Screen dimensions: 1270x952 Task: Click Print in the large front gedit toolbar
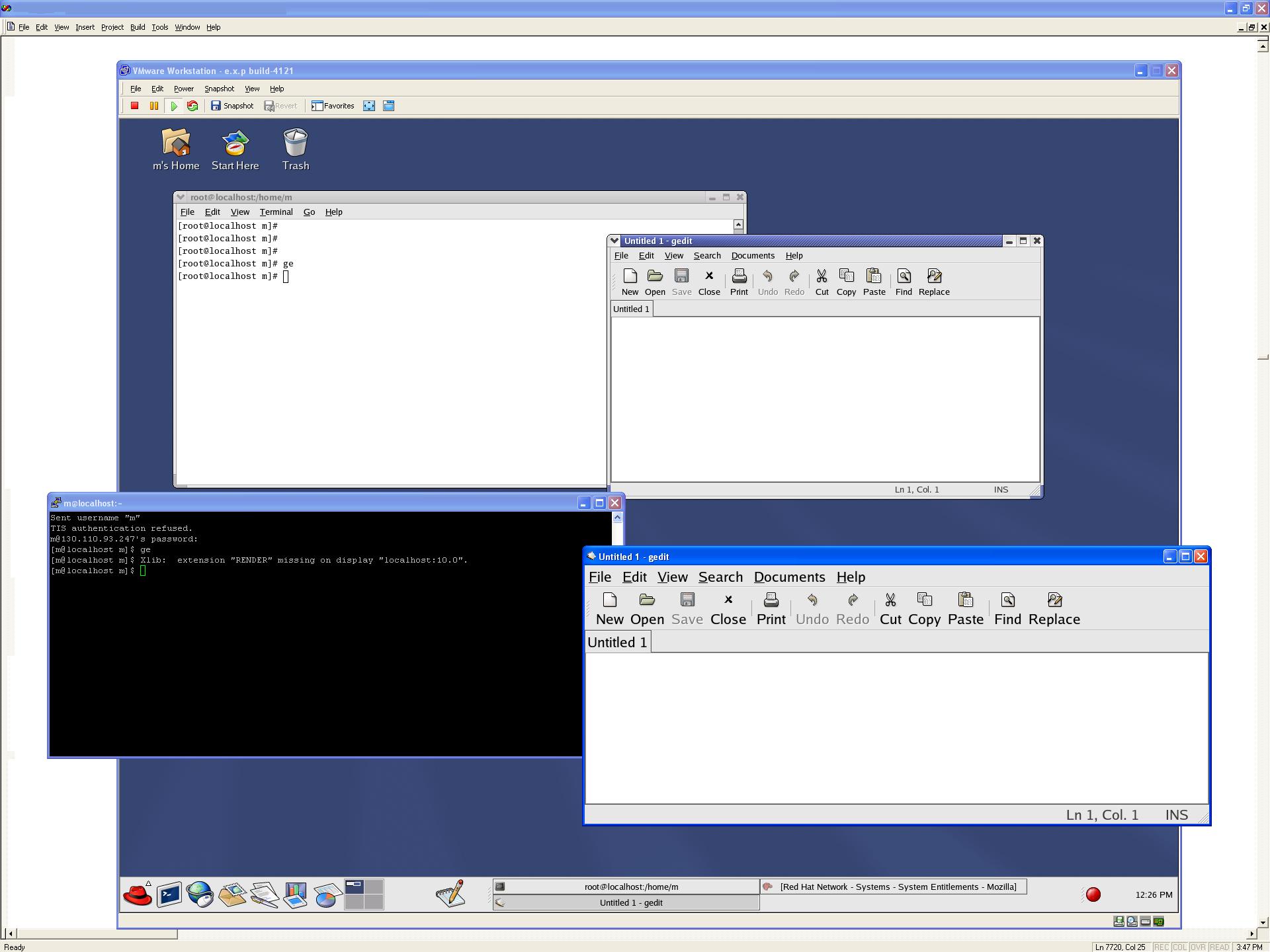click(771, 609)
